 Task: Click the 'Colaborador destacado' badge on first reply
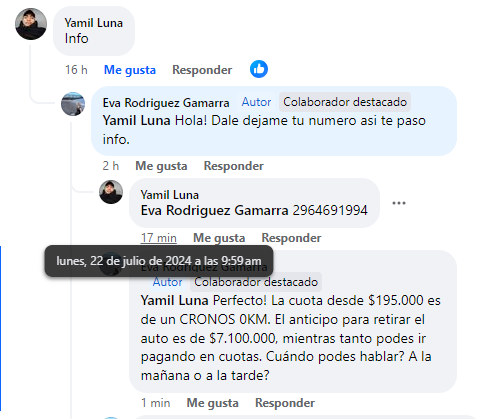point(345,102)
